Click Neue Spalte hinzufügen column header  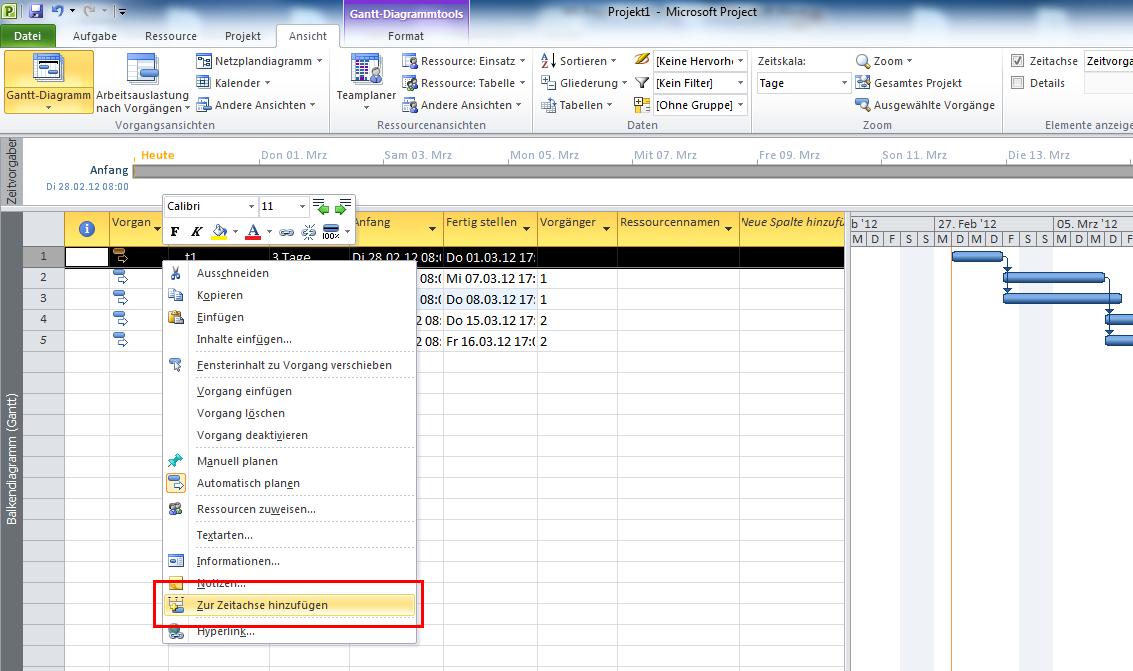(792, 229)
